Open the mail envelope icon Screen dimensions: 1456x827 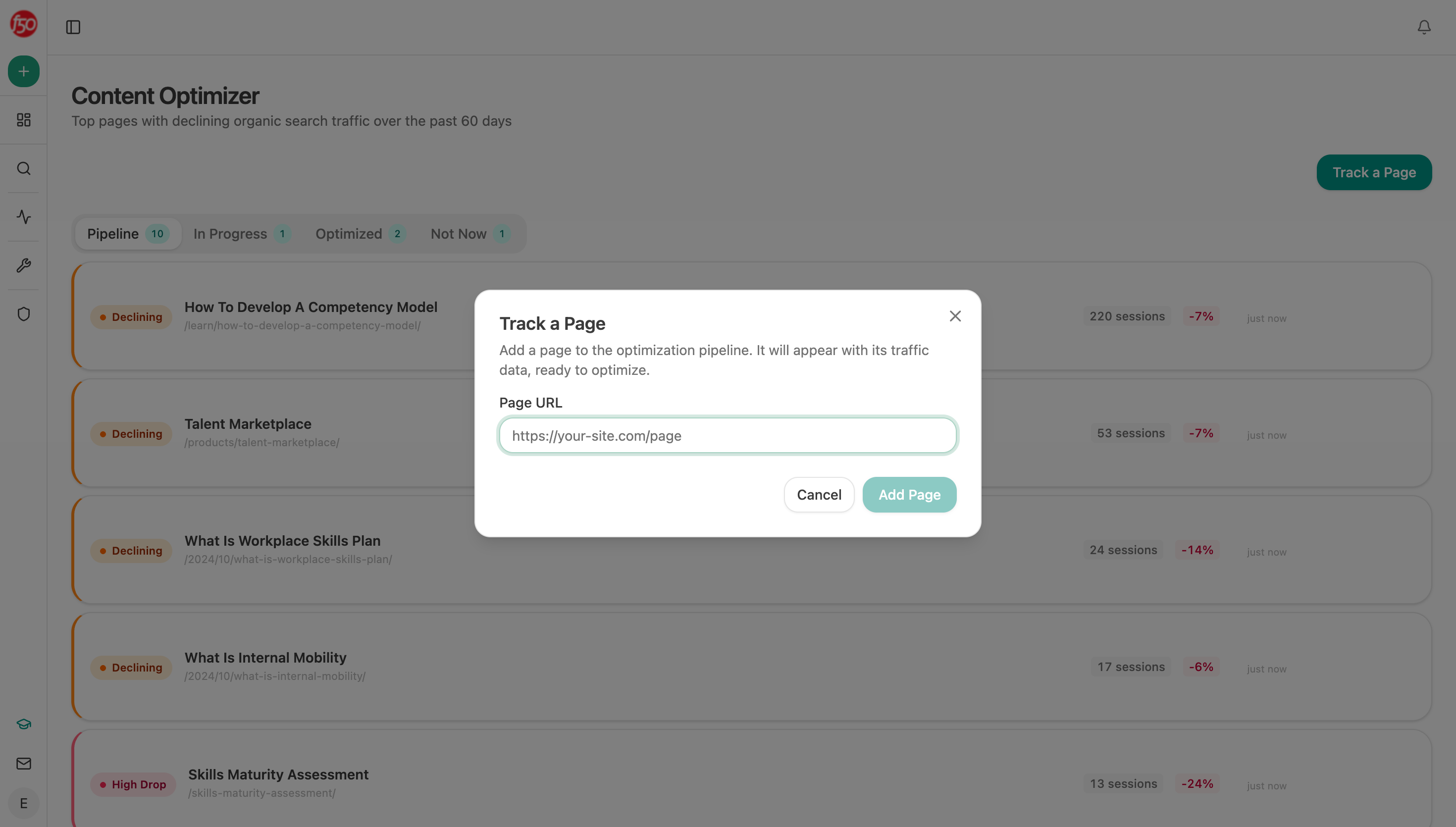point(23,764)
